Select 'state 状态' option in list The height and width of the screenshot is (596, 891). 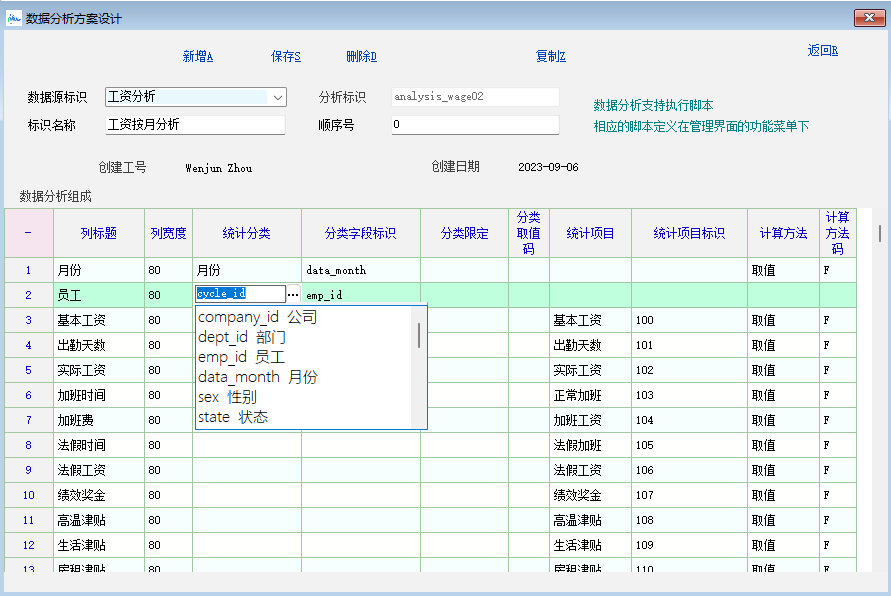(232, 417)
